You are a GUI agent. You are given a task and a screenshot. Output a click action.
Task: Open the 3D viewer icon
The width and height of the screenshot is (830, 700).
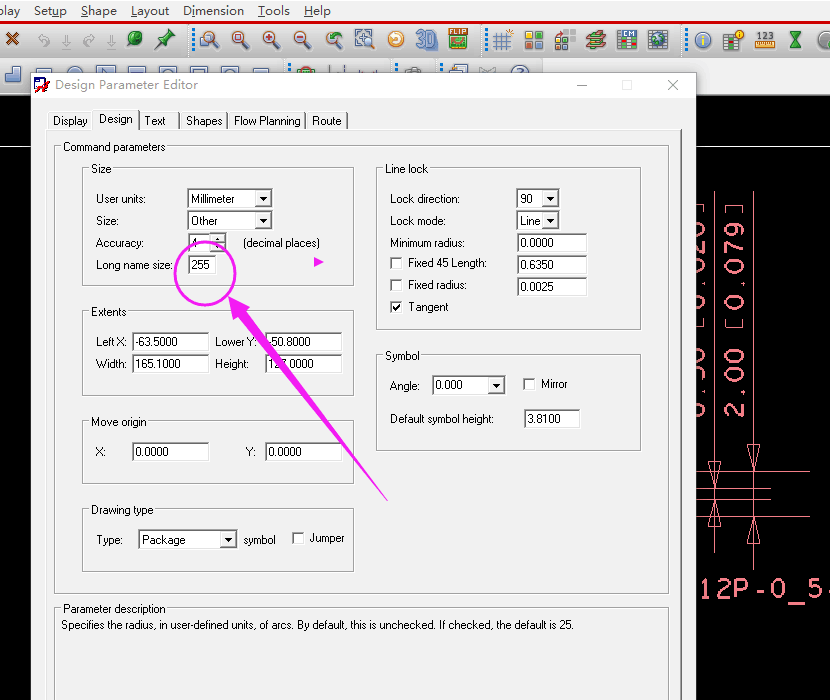point(427,40)
